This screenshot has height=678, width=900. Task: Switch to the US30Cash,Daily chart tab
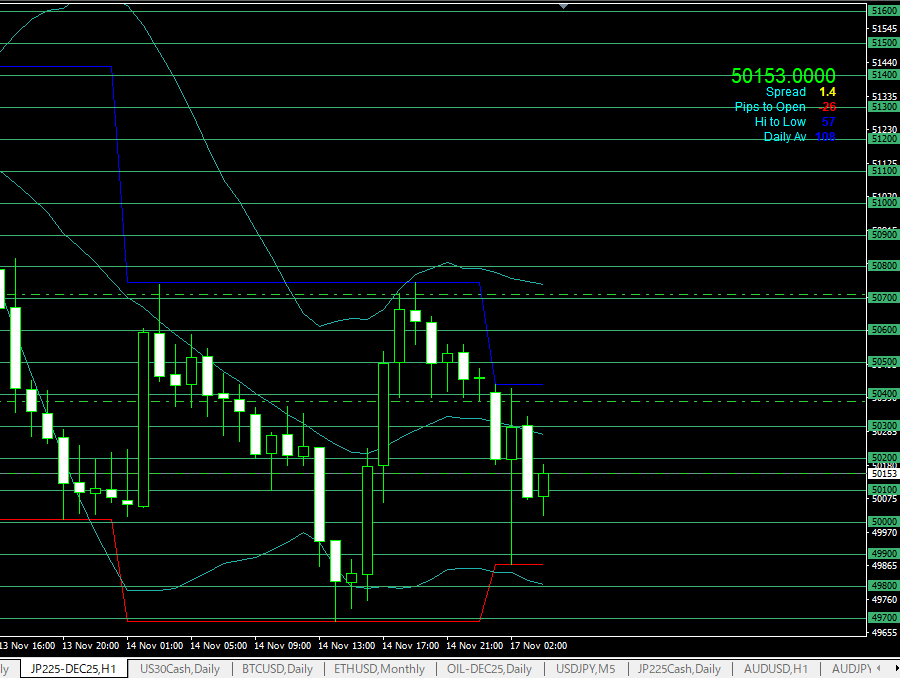tap(179, 669)
